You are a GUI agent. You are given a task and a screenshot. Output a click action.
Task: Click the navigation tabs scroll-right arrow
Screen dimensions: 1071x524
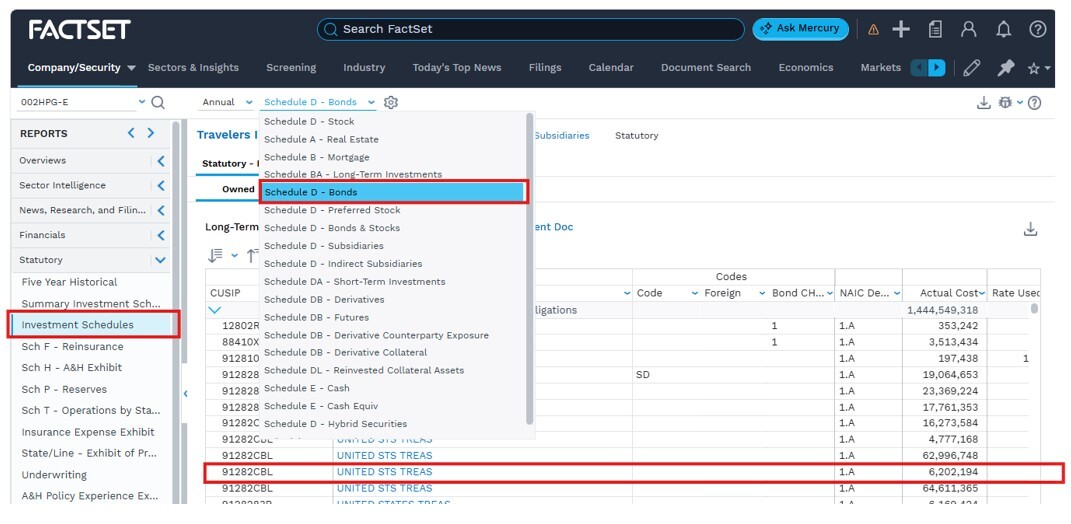936,68
